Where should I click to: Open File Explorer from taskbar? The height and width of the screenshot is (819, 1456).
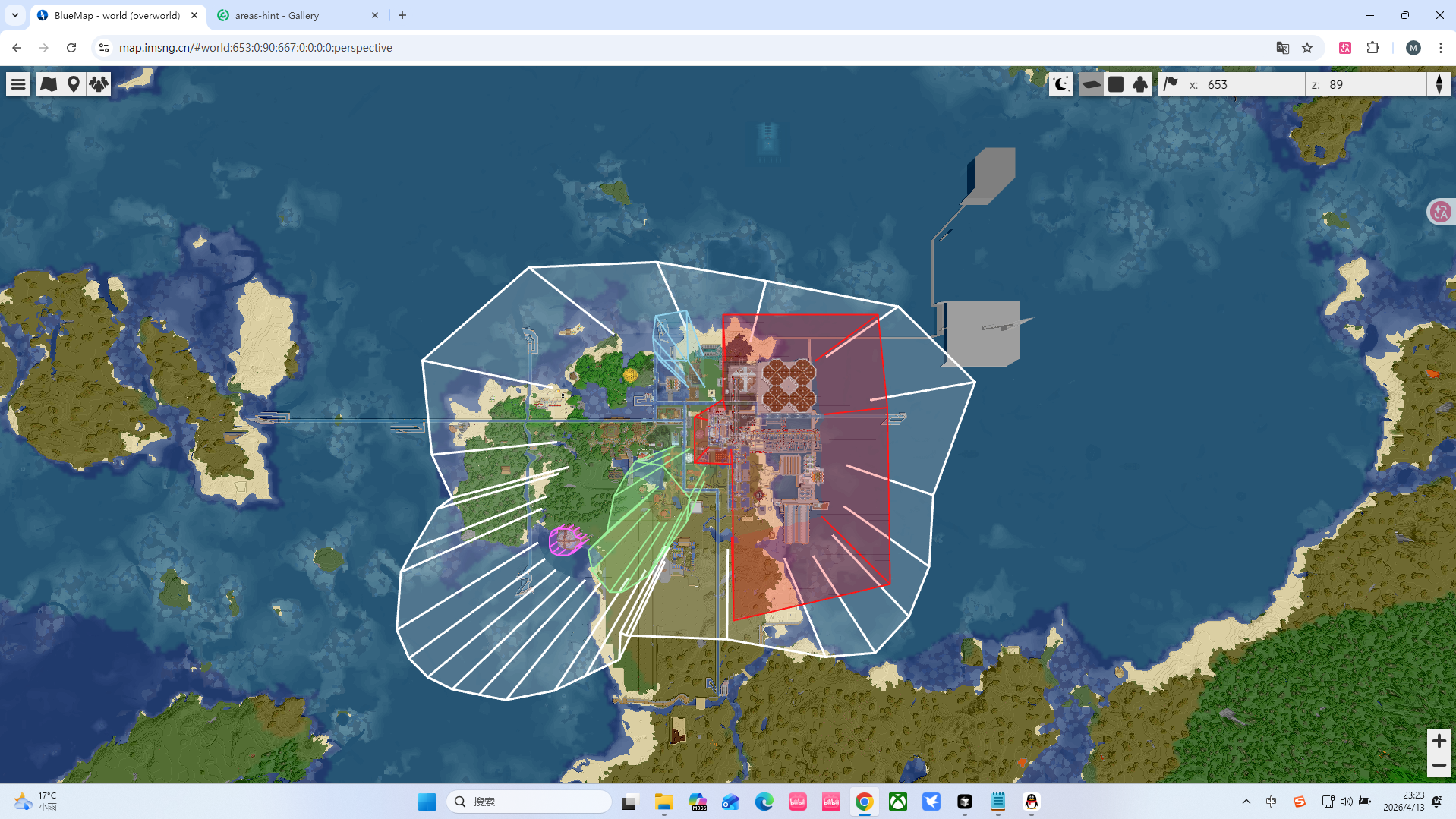pyautogui.click(x=664, y=802)
